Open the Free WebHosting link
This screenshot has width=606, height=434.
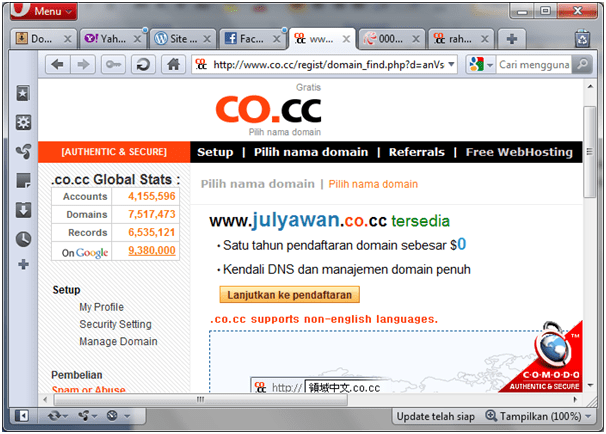pyautogui.click(x=518, y=152)
